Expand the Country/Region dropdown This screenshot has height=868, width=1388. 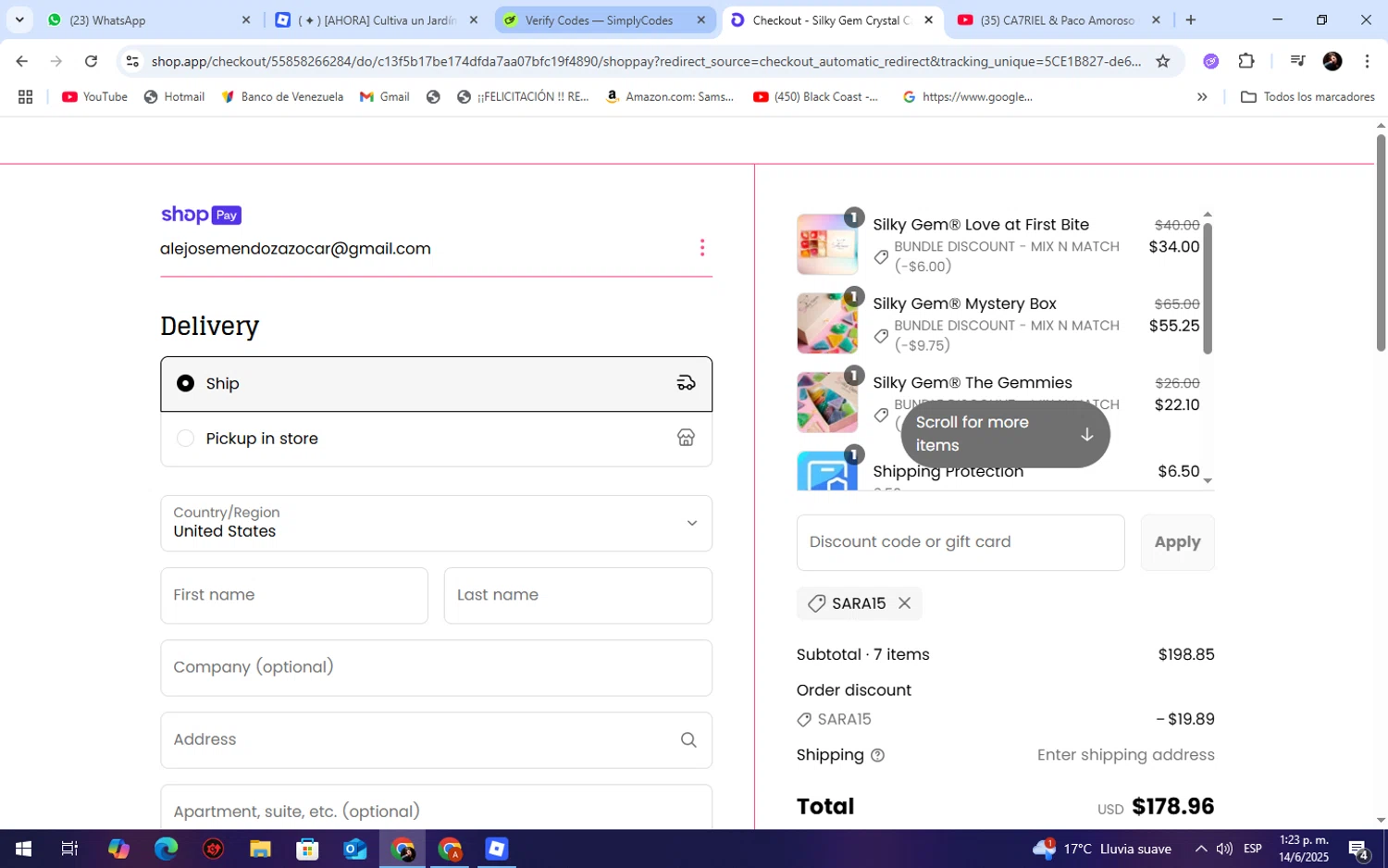(436, 523)
